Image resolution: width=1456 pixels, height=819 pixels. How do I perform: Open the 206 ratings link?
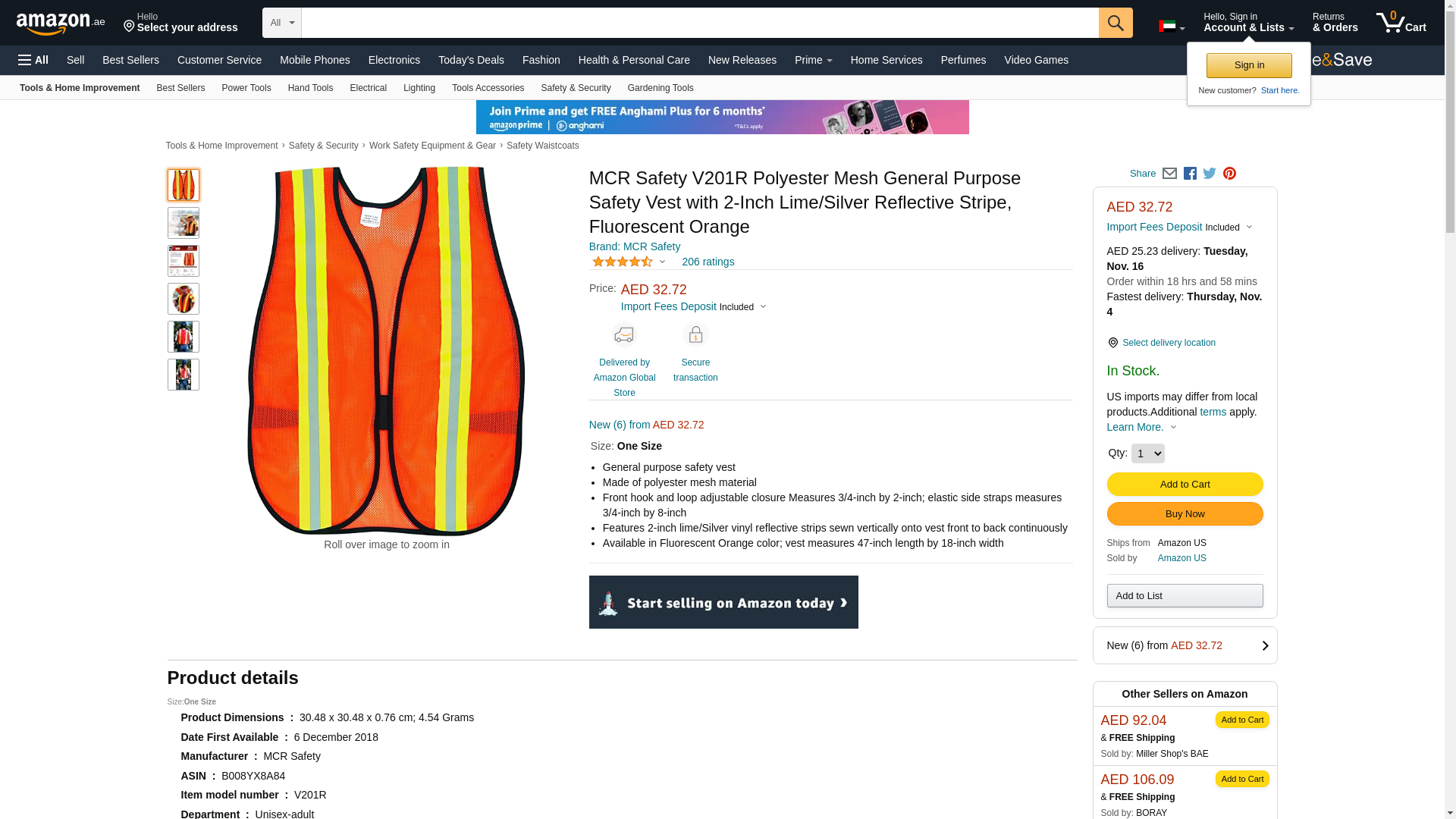[x=708, y=262]
